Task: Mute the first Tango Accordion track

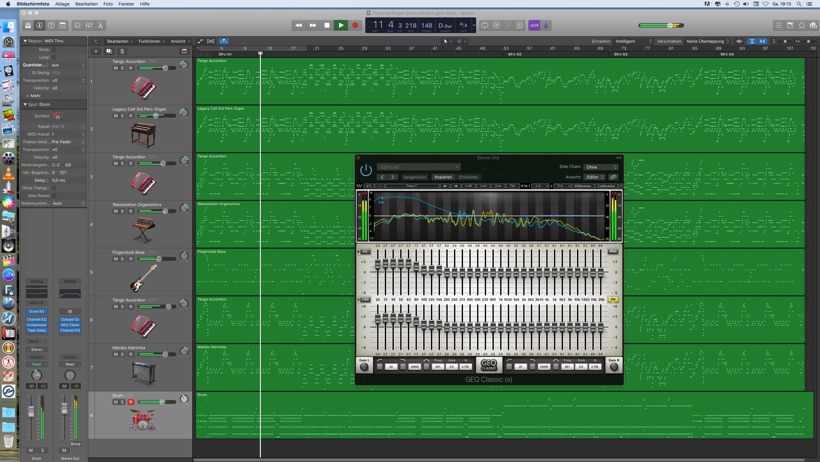Action: tap(116, 68)
